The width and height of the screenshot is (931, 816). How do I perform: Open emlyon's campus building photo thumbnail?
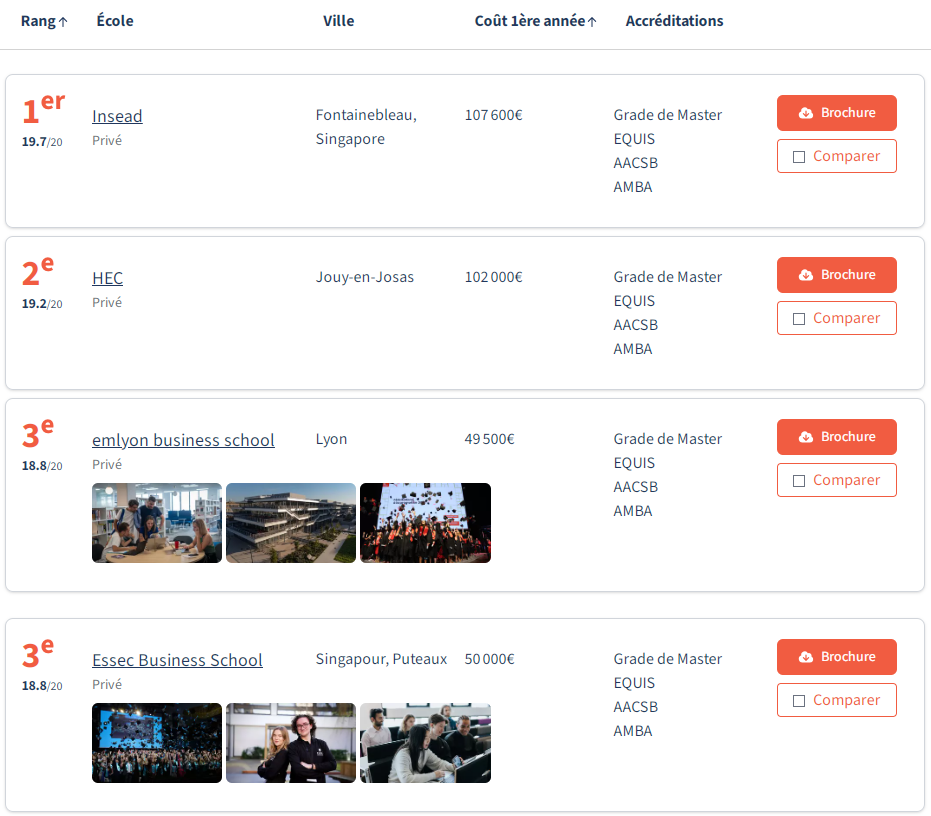291,523
